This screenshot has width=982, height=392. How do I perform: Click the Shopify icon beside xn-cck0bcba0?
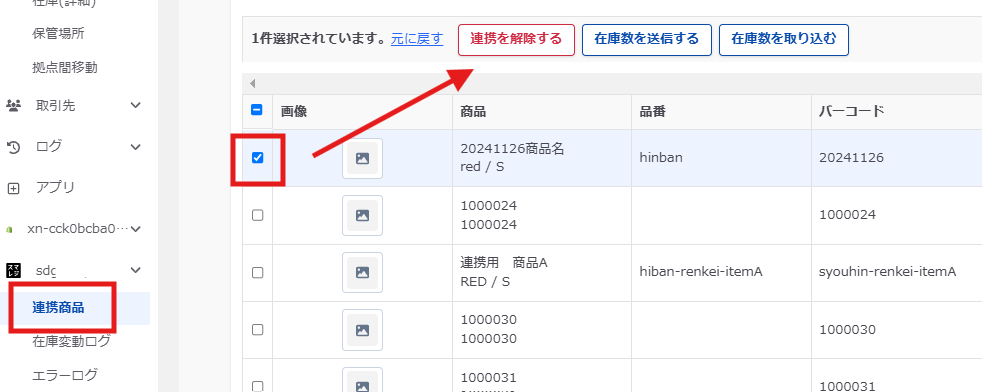[9, 229]
